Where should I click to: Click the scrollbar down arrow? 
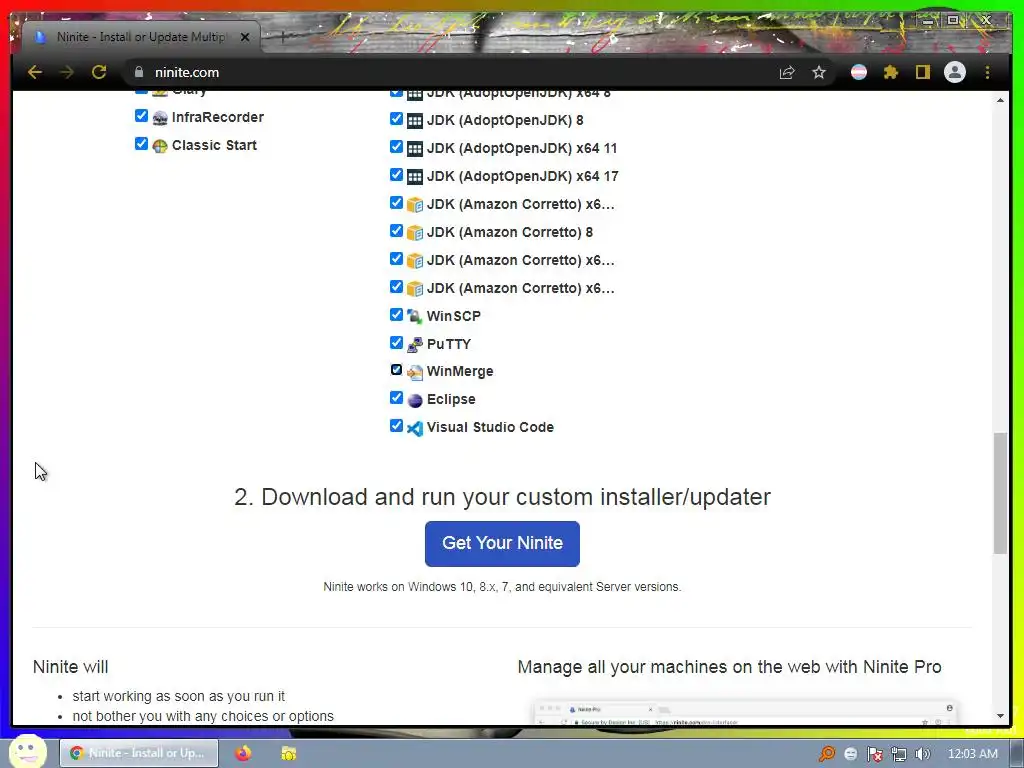[x=1000, y=716]
